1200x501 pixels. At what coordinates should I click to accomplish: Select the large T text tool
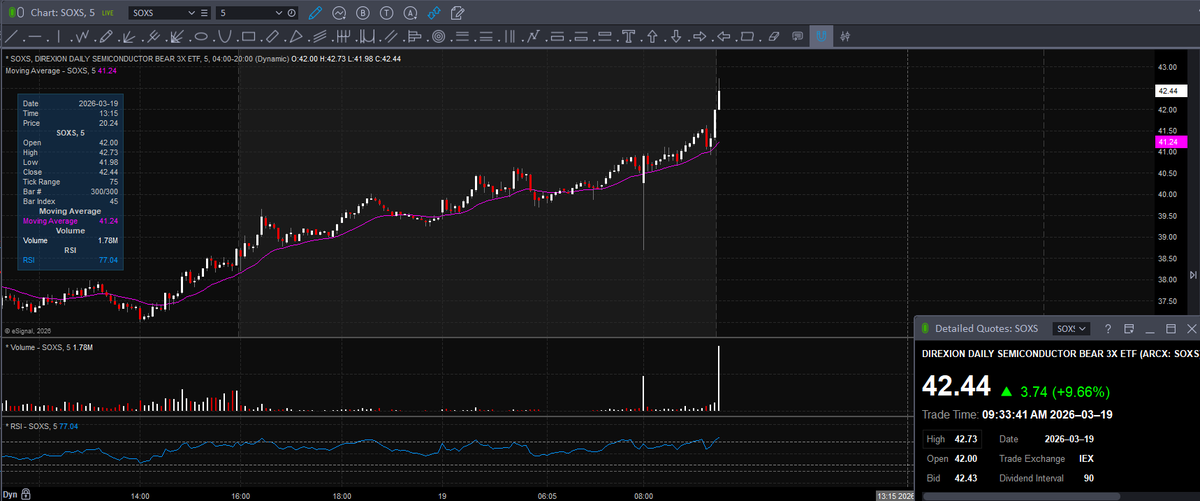point(627,37)
